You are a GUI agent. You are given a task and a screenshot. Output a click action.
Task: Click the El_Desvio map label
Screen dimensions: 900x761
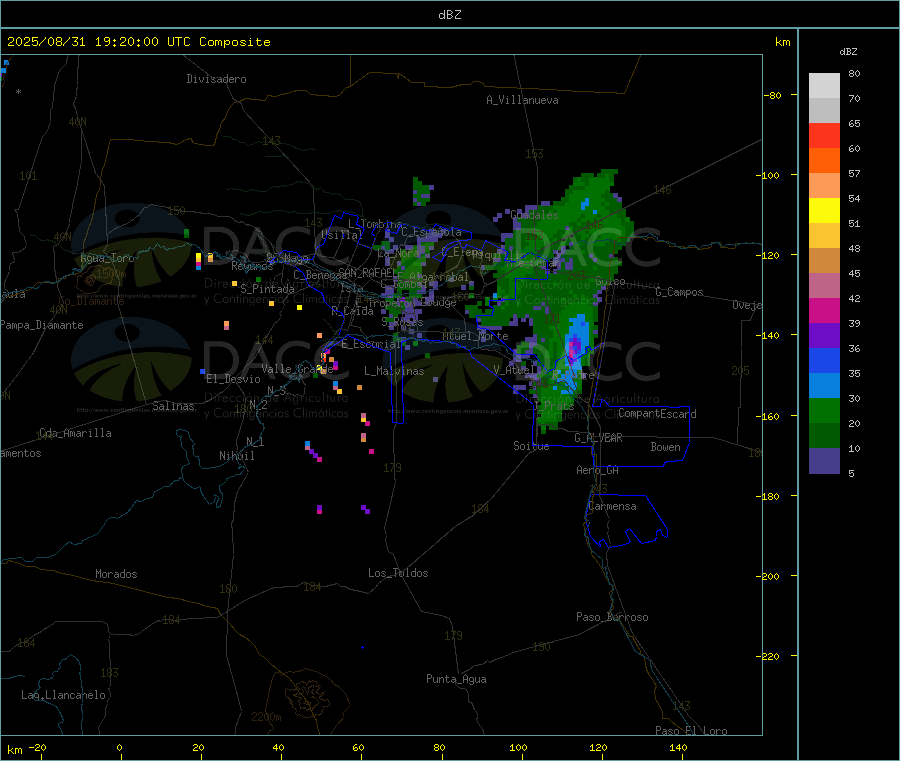(x=233, y=379)
